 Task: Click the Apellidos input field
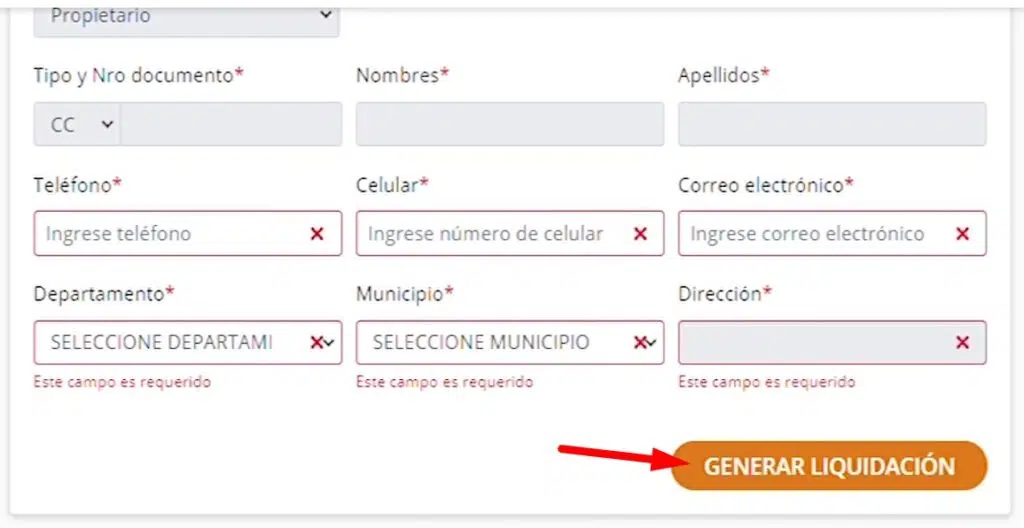tap(832, 124)
